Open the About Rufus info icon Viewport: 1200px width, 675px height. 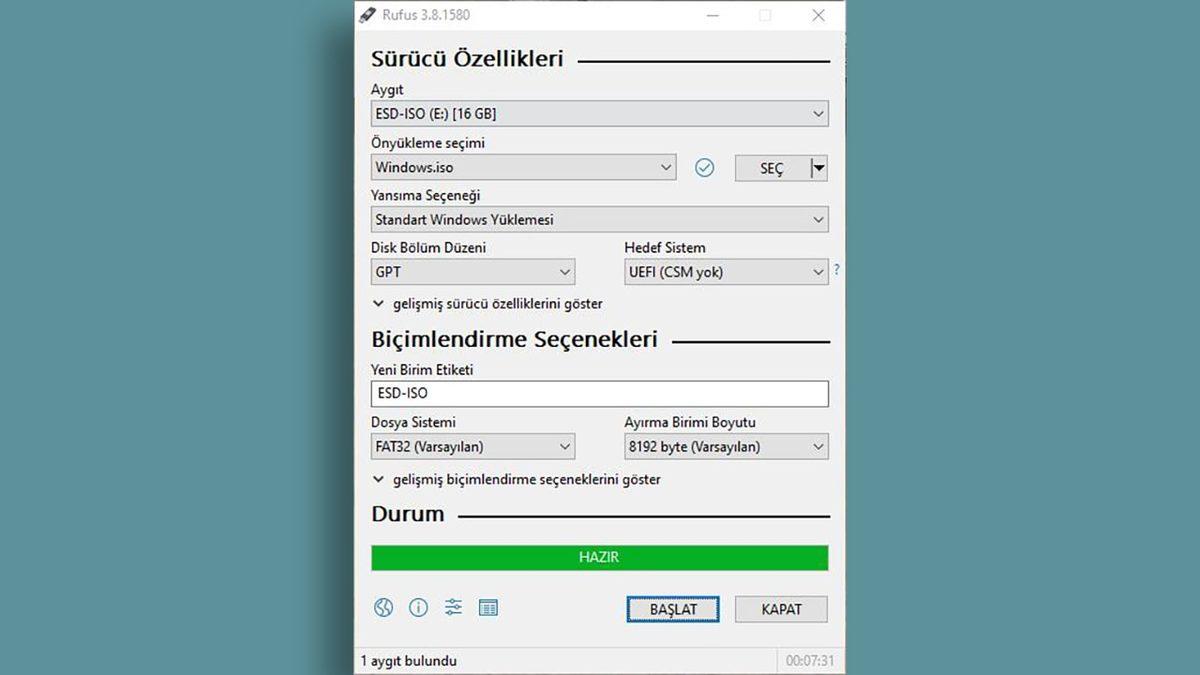[x=418, y=607]
